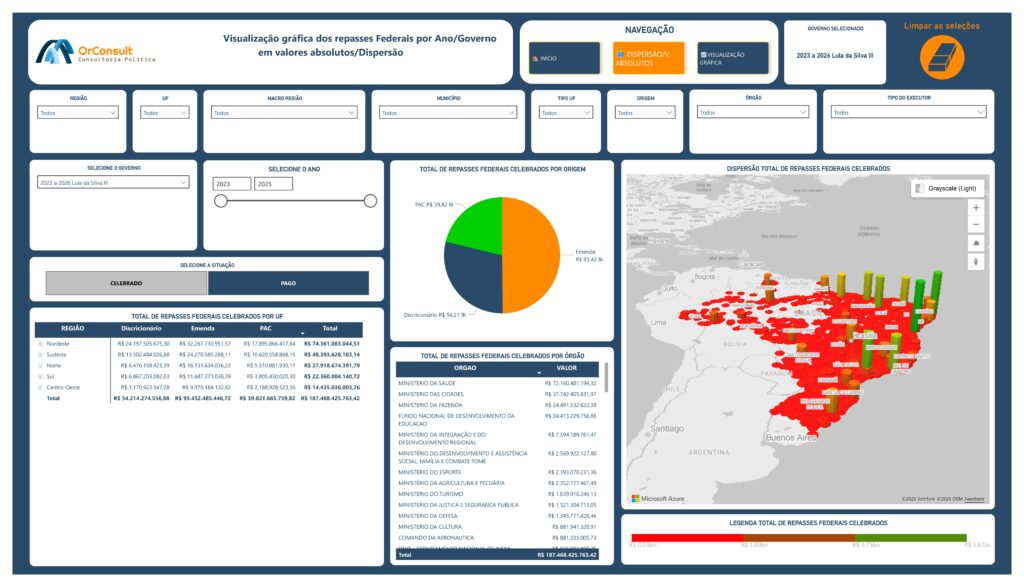Expand the Nordeste row in table

(41, 342)
